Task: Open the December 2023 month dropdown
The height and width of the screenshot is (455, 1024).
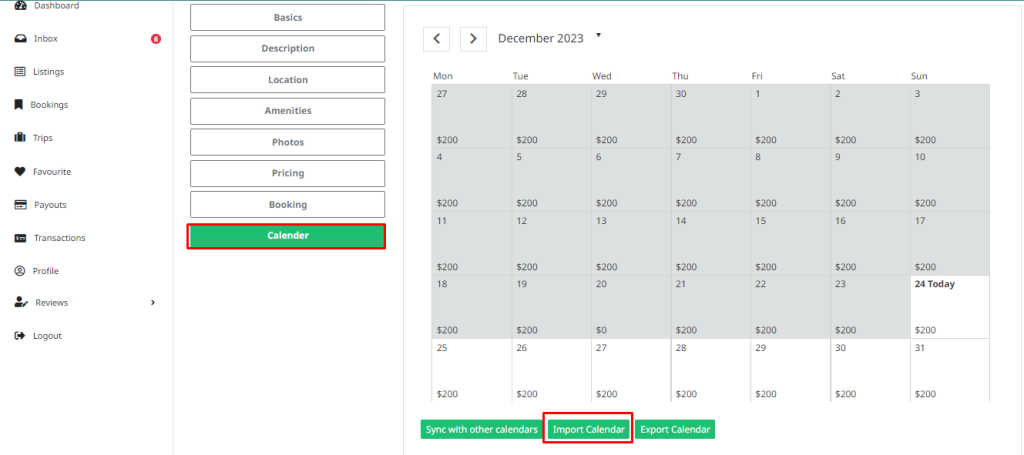Action: 599,35
